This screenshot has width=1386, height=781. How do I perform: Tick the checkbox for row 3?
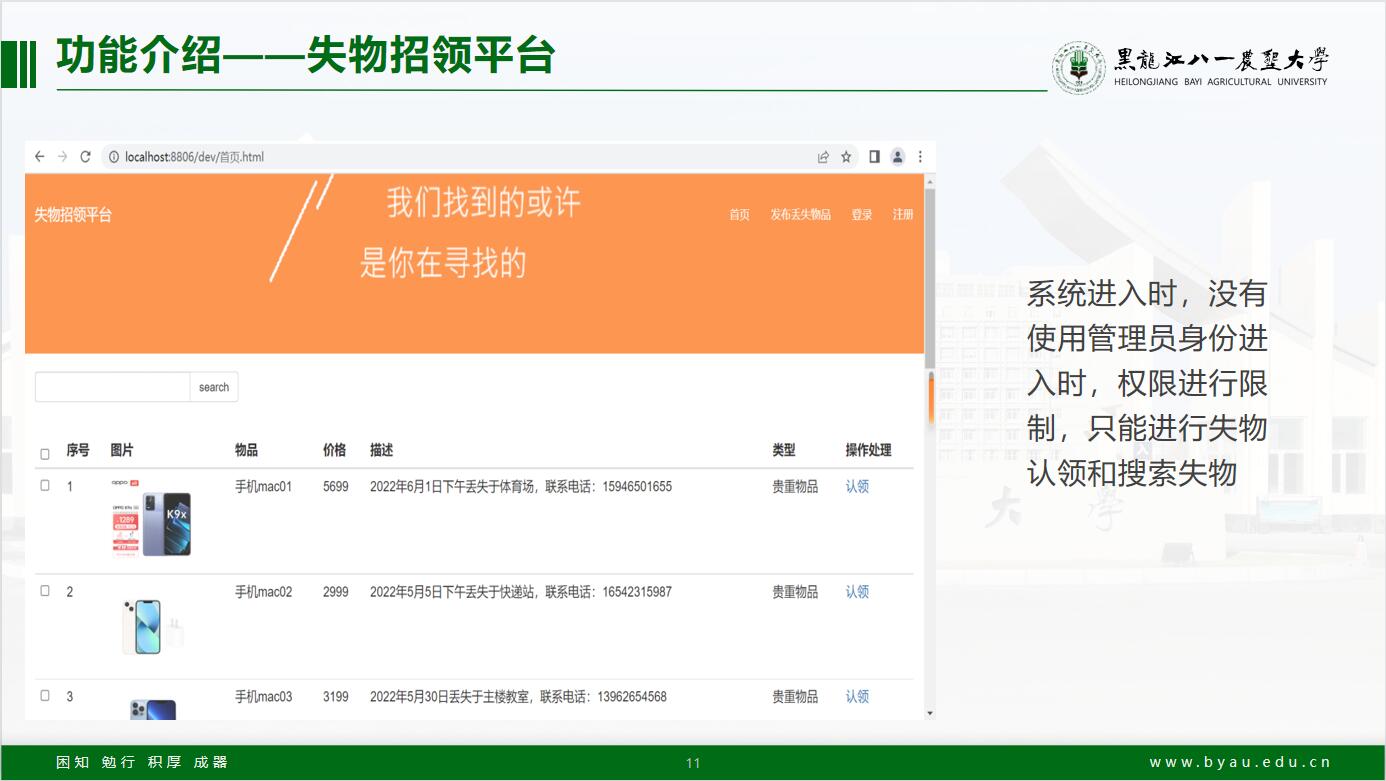click(45, 696)
